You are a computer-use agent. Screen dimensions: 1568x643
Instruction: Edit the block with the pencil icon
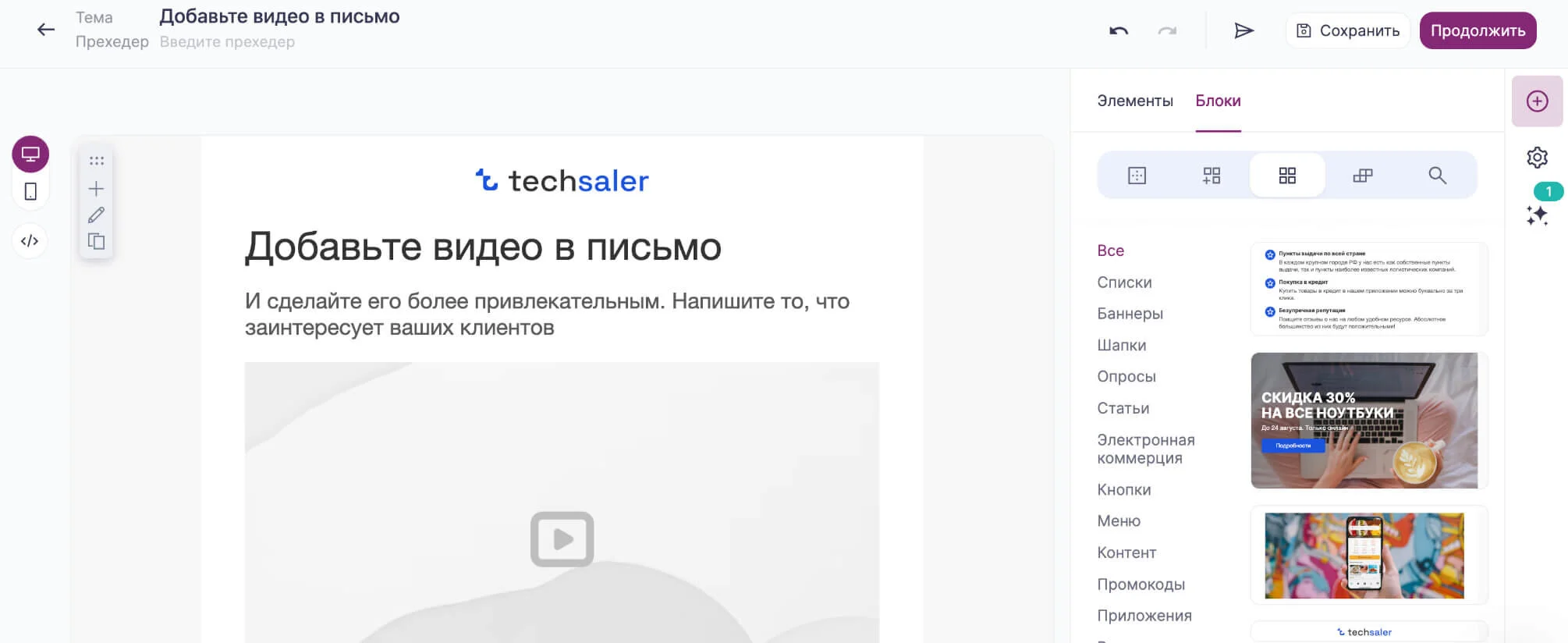coord(96,215)
